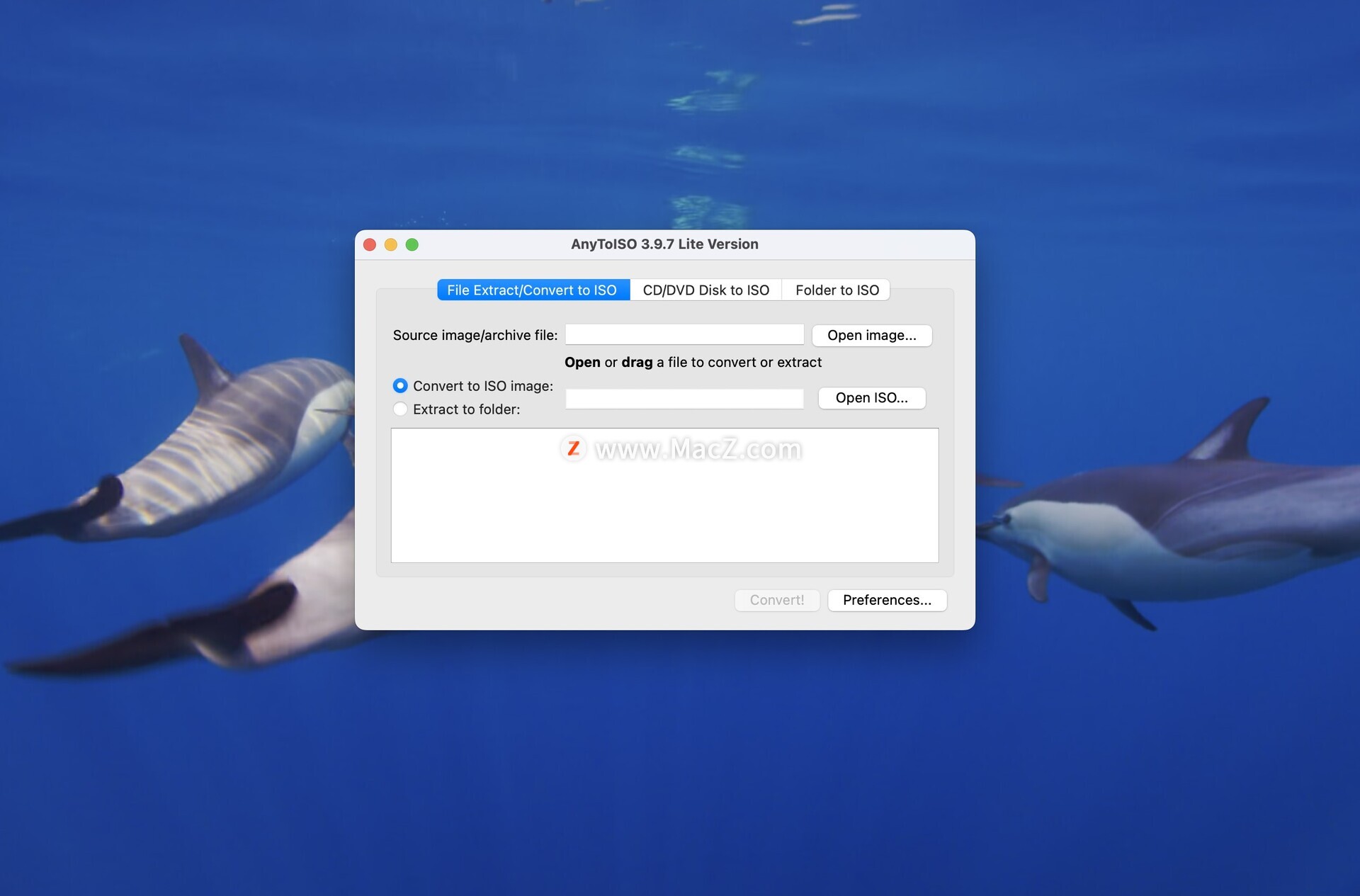Screen dimensions: 1360x896
Task: Click the red close window button
Action: coord(370,244)
